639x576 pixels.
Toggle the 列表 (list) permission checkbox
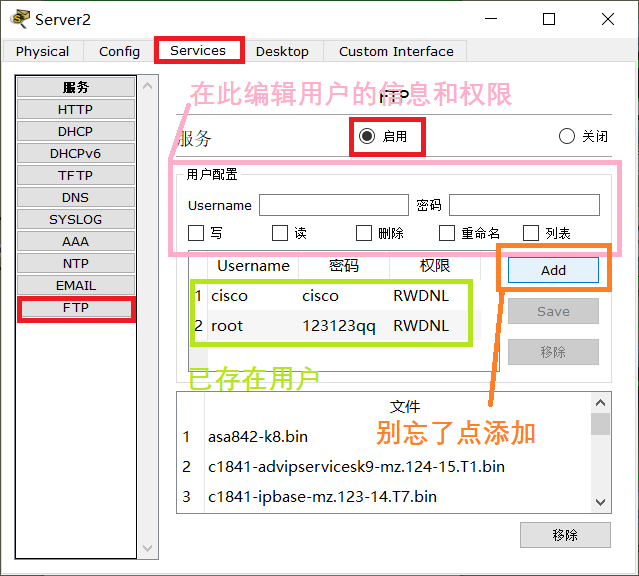[x=531, y=233]
